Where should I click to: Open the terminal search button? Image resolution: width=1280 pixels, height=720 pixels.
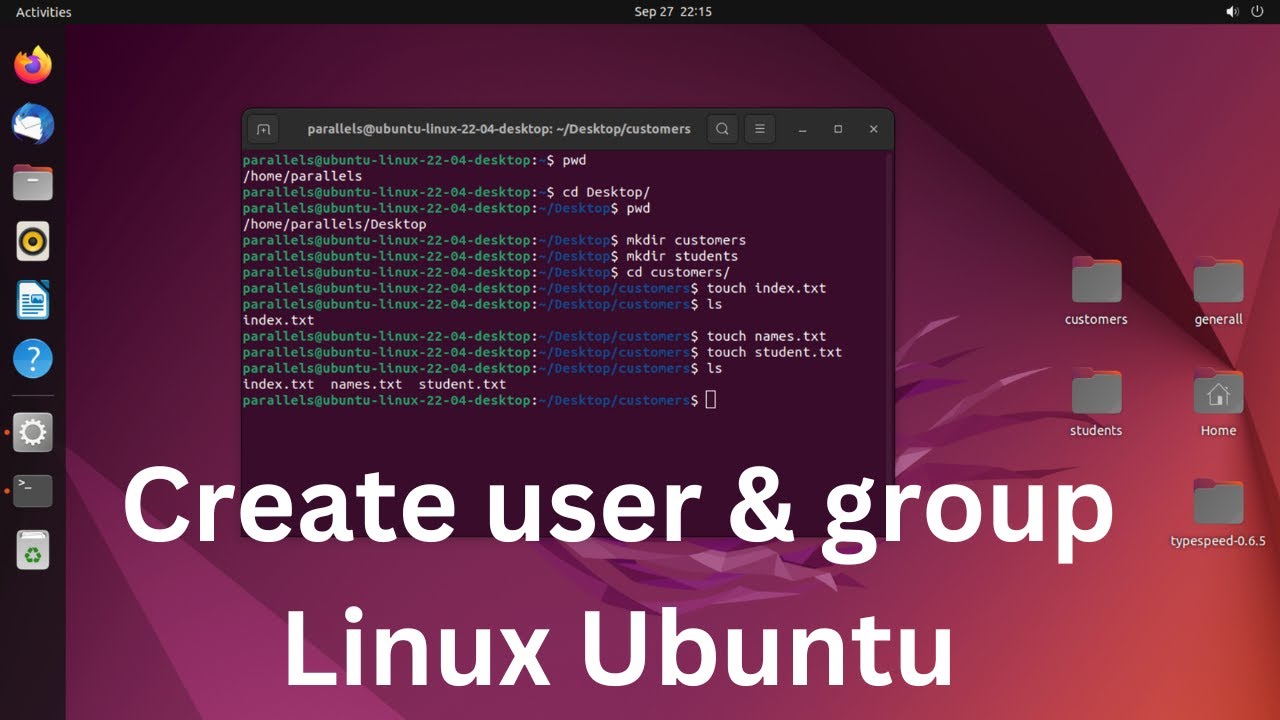tap(722, 129)
